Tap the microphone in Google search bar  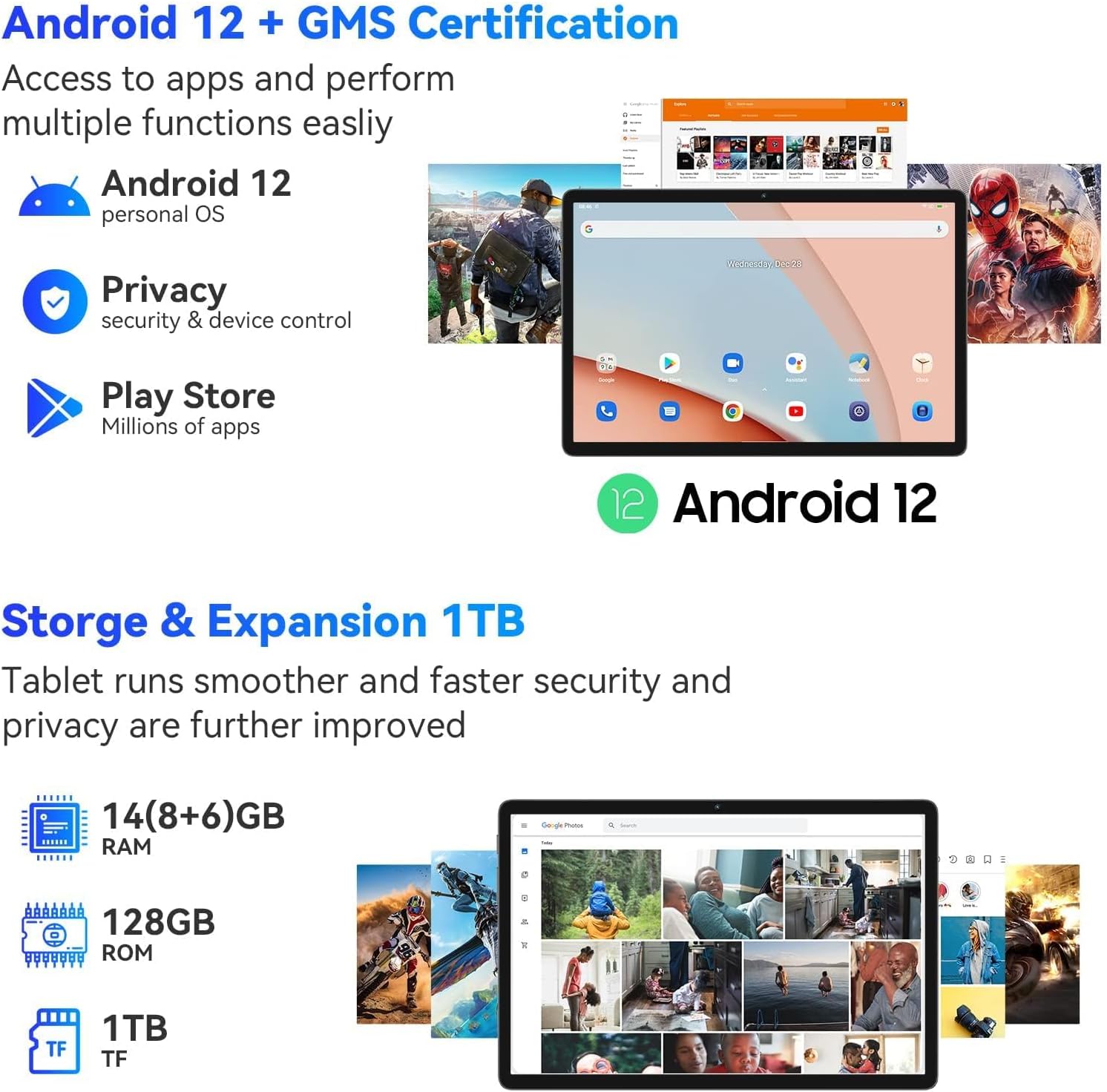(x=939, y=229)
